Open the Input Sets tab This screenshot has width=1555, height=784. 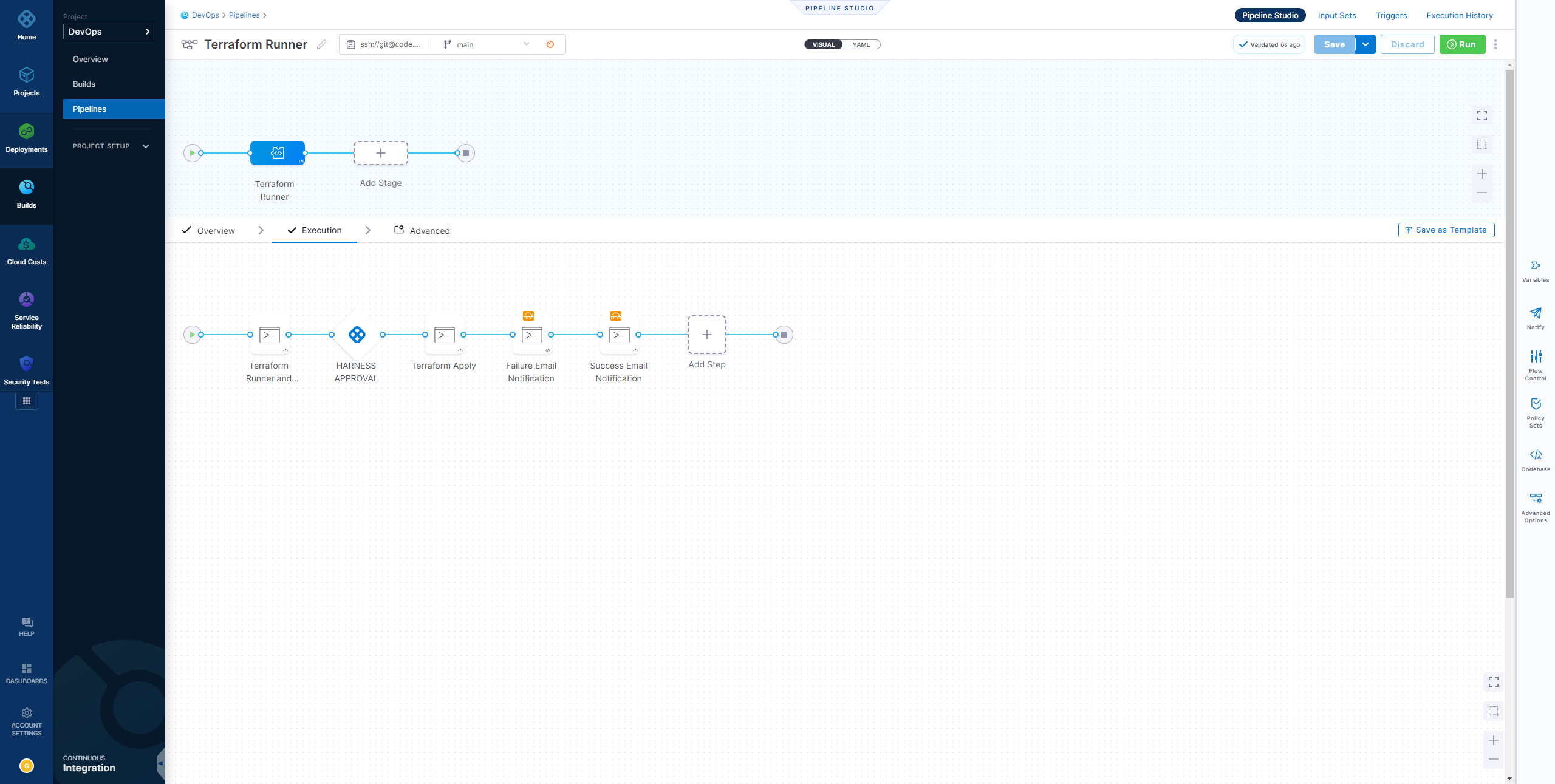click(x=1337, y=15)
